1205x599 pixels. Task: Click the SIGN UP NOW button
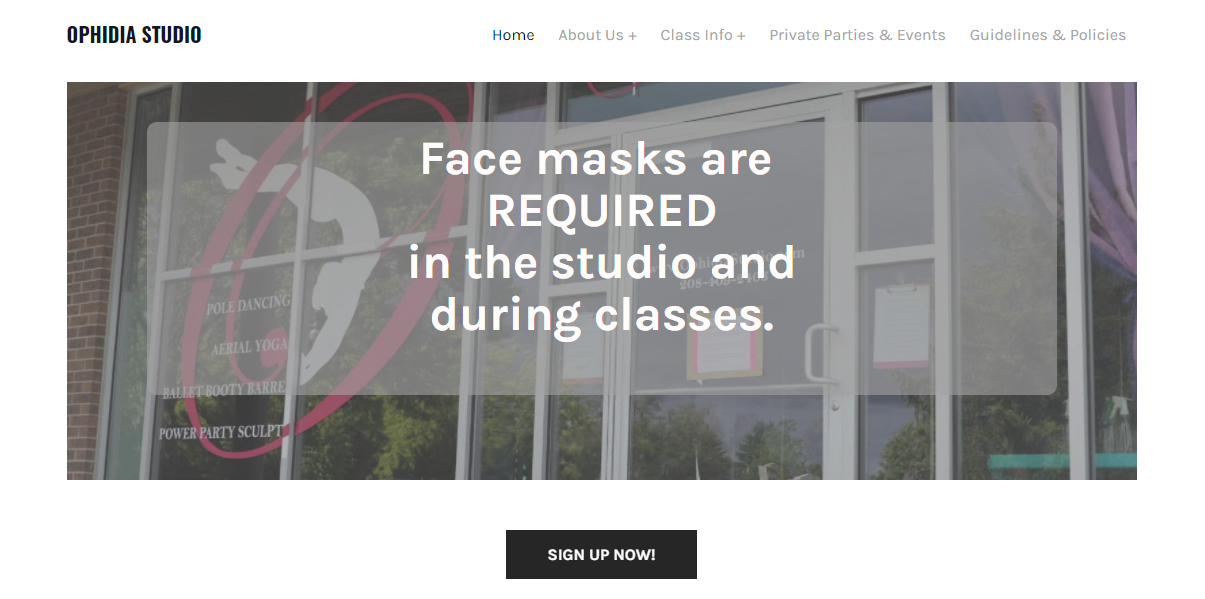point(601,555)
